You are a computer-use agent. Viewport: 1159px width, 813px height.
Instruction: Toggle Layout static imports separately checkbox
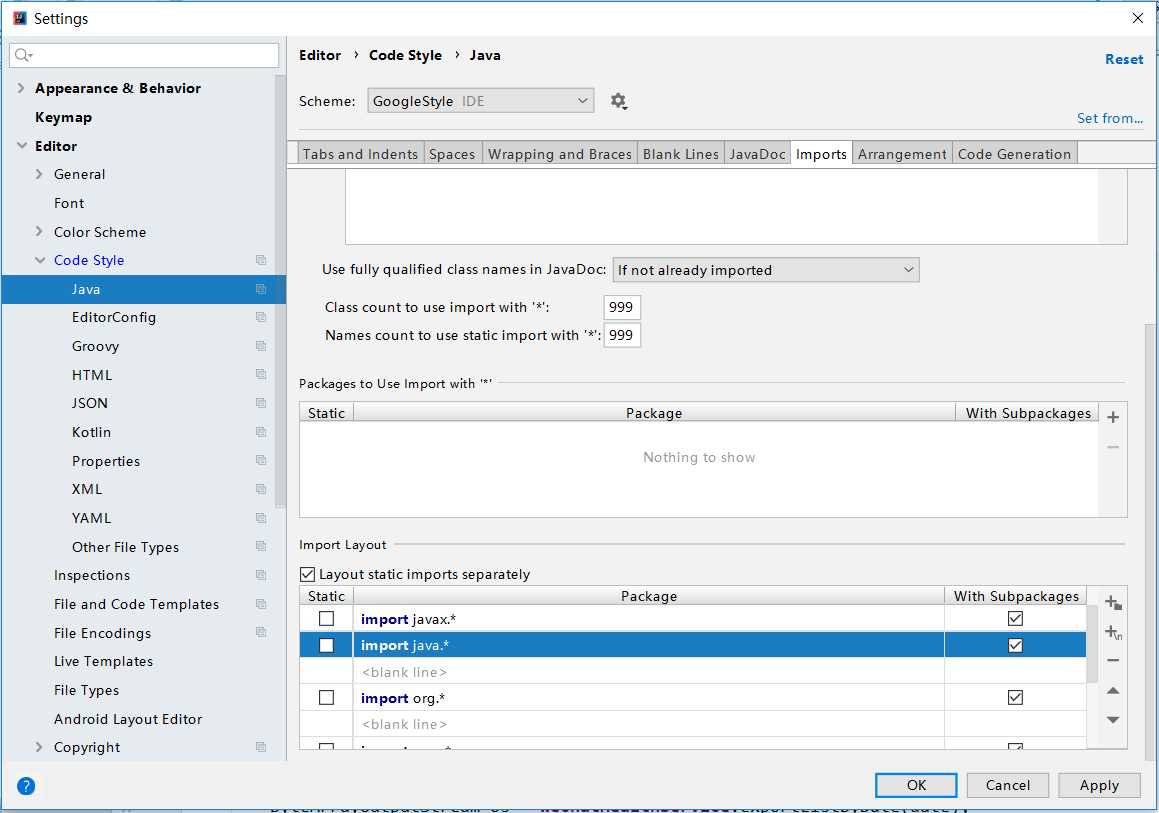point(307,574)
